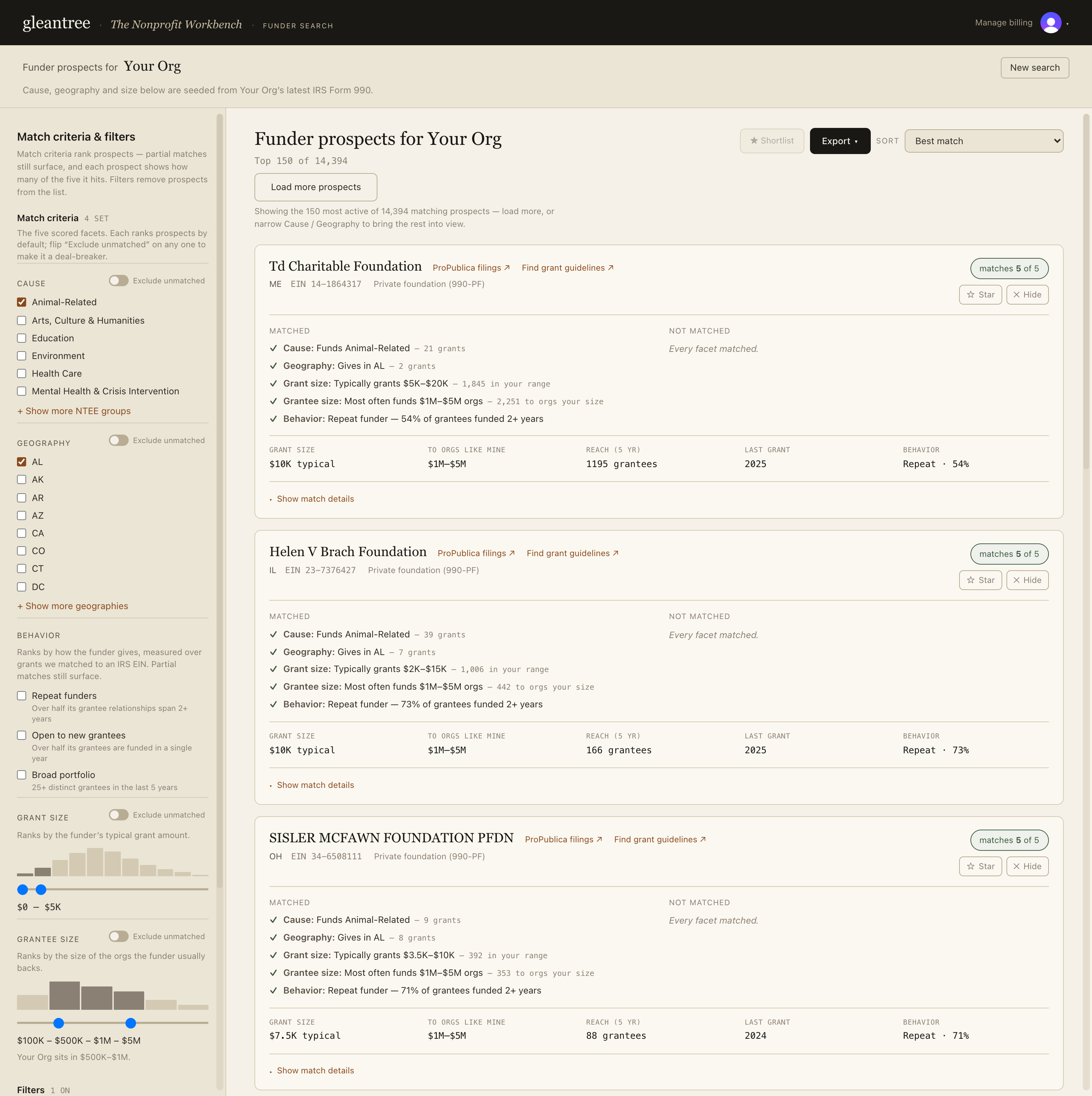This screenshot has width=1092, height=1096.
Task: Check the Repeat funders behavior
Action: tap(22, 695)
